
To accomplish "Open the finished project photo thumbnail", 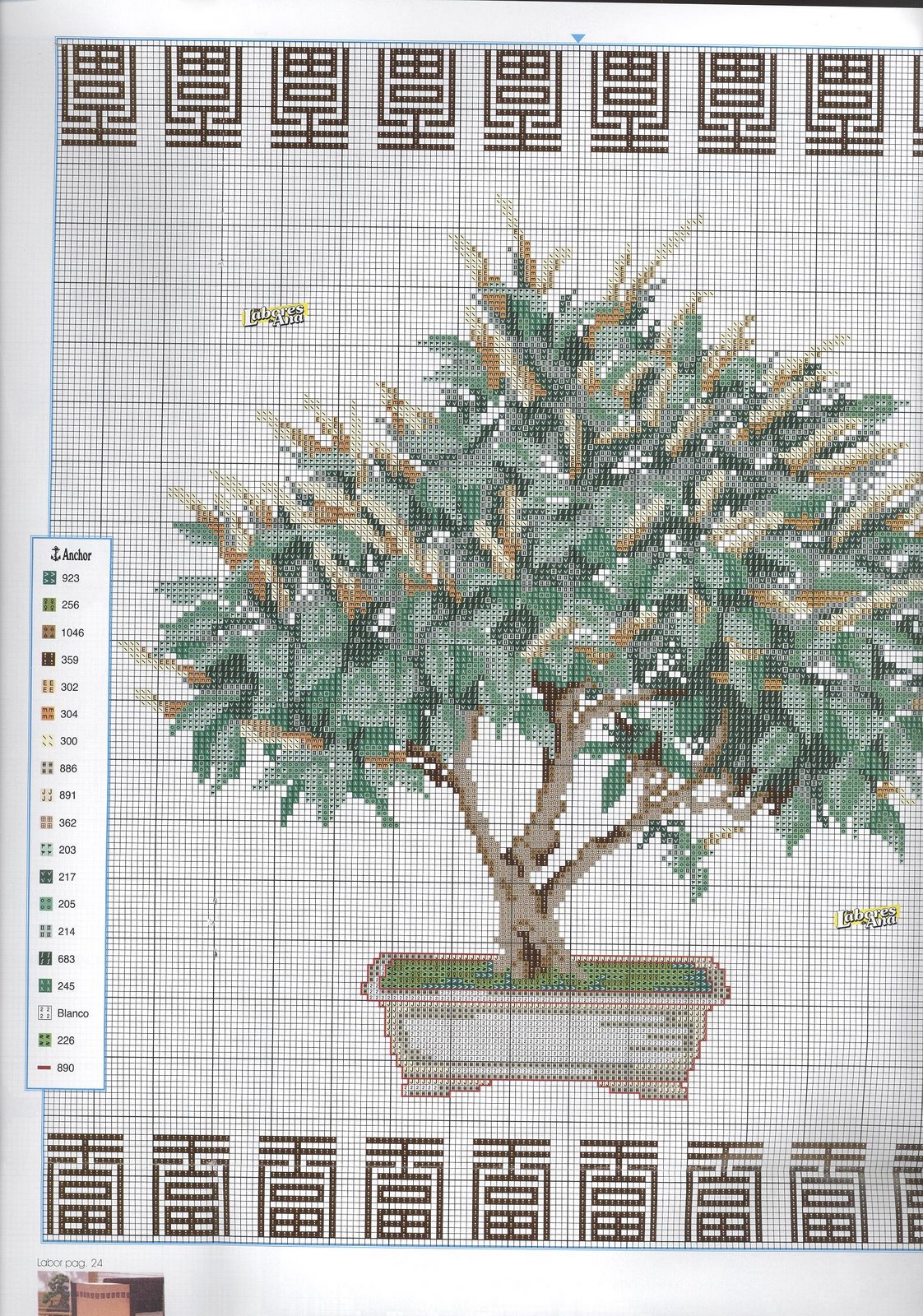I will coord(100,1294).
